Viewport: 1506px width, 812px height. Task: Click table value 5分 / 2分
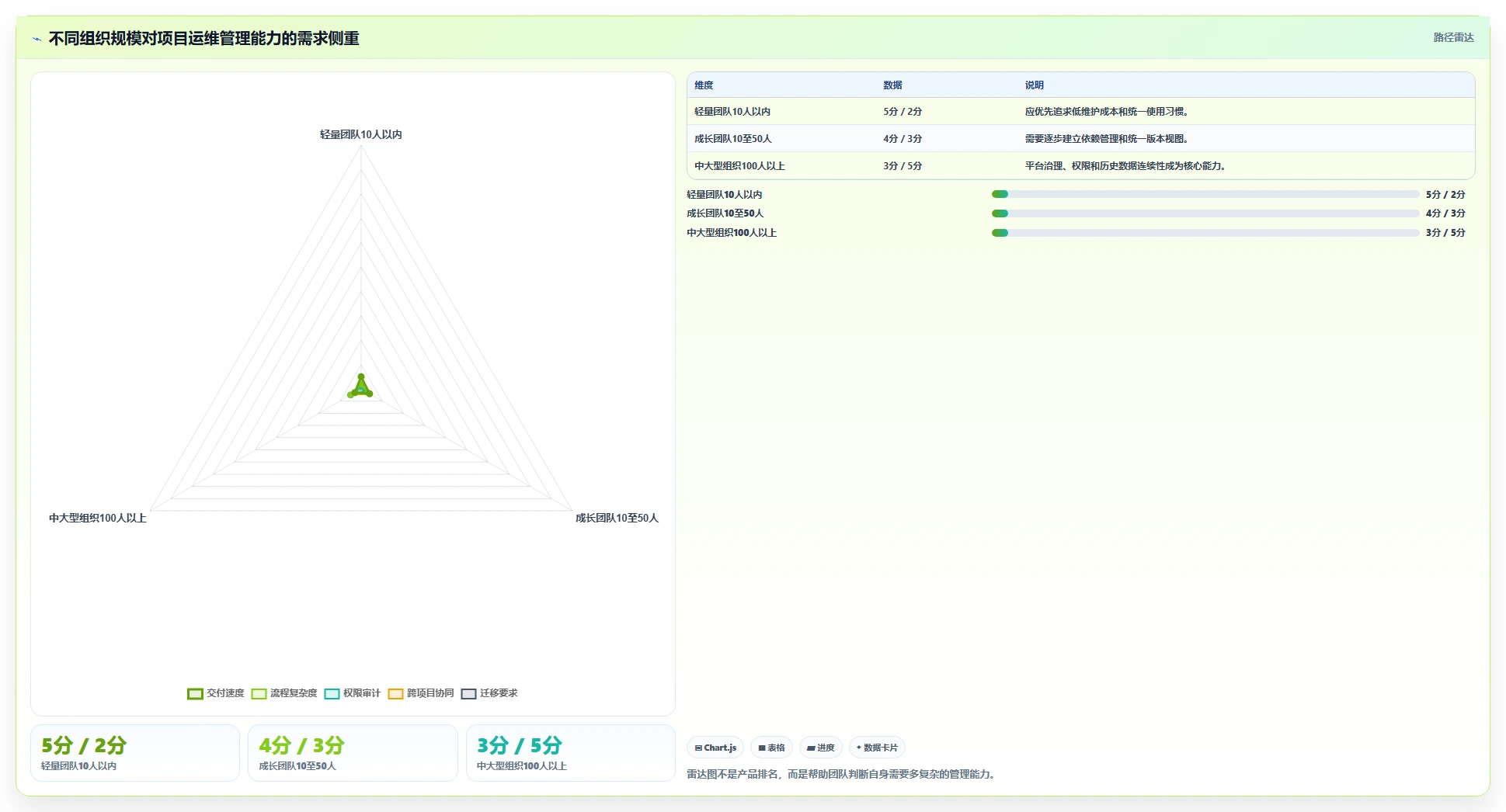coord(903,112)
